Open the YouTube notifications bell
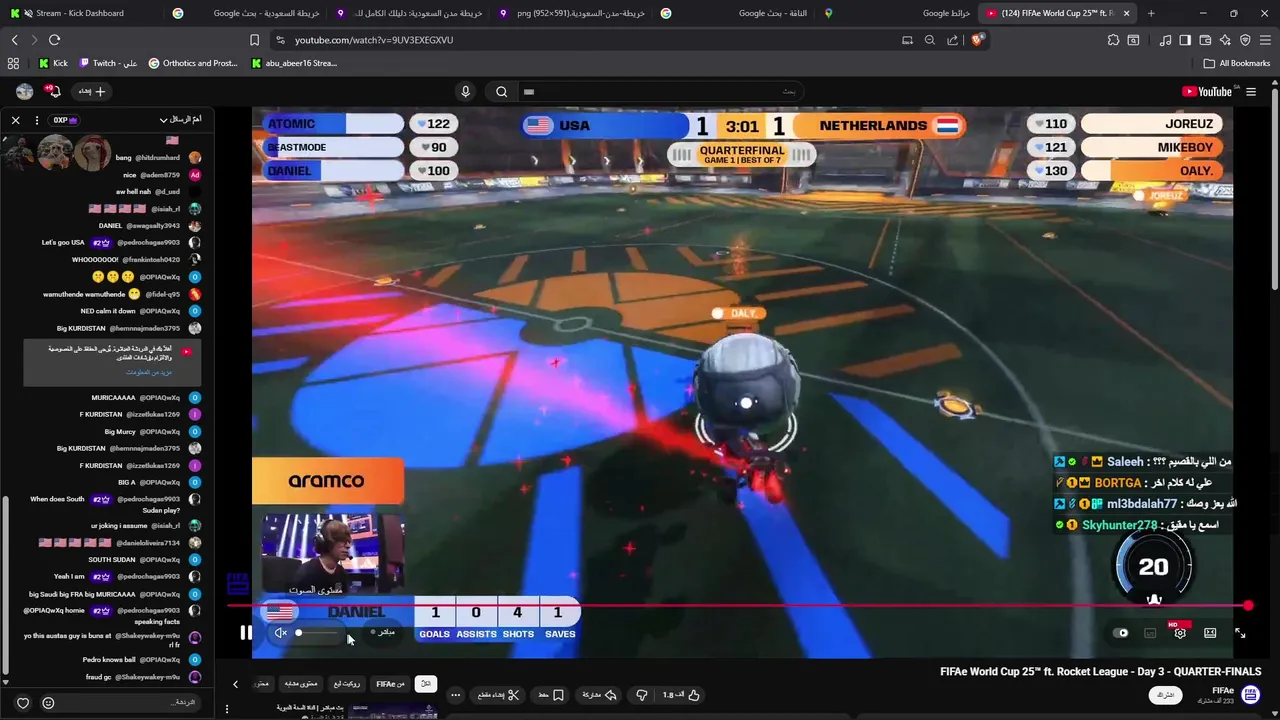 53,91
